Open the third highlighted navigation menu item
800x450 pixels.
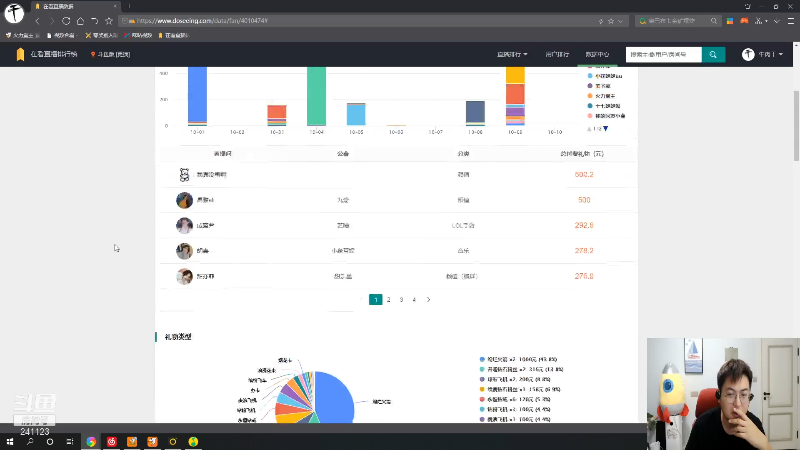(597, 54)
